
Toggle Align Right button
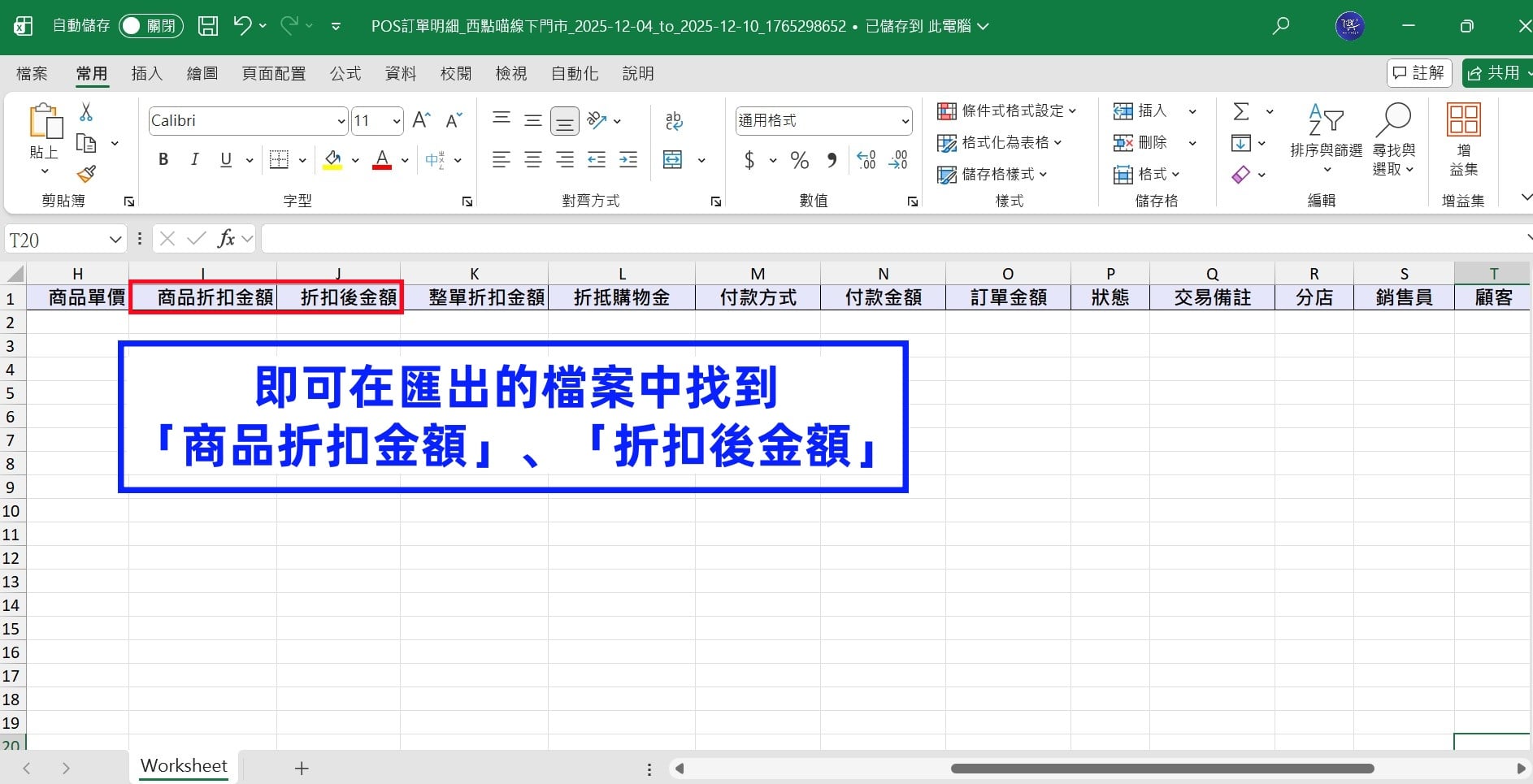point(565,159)
